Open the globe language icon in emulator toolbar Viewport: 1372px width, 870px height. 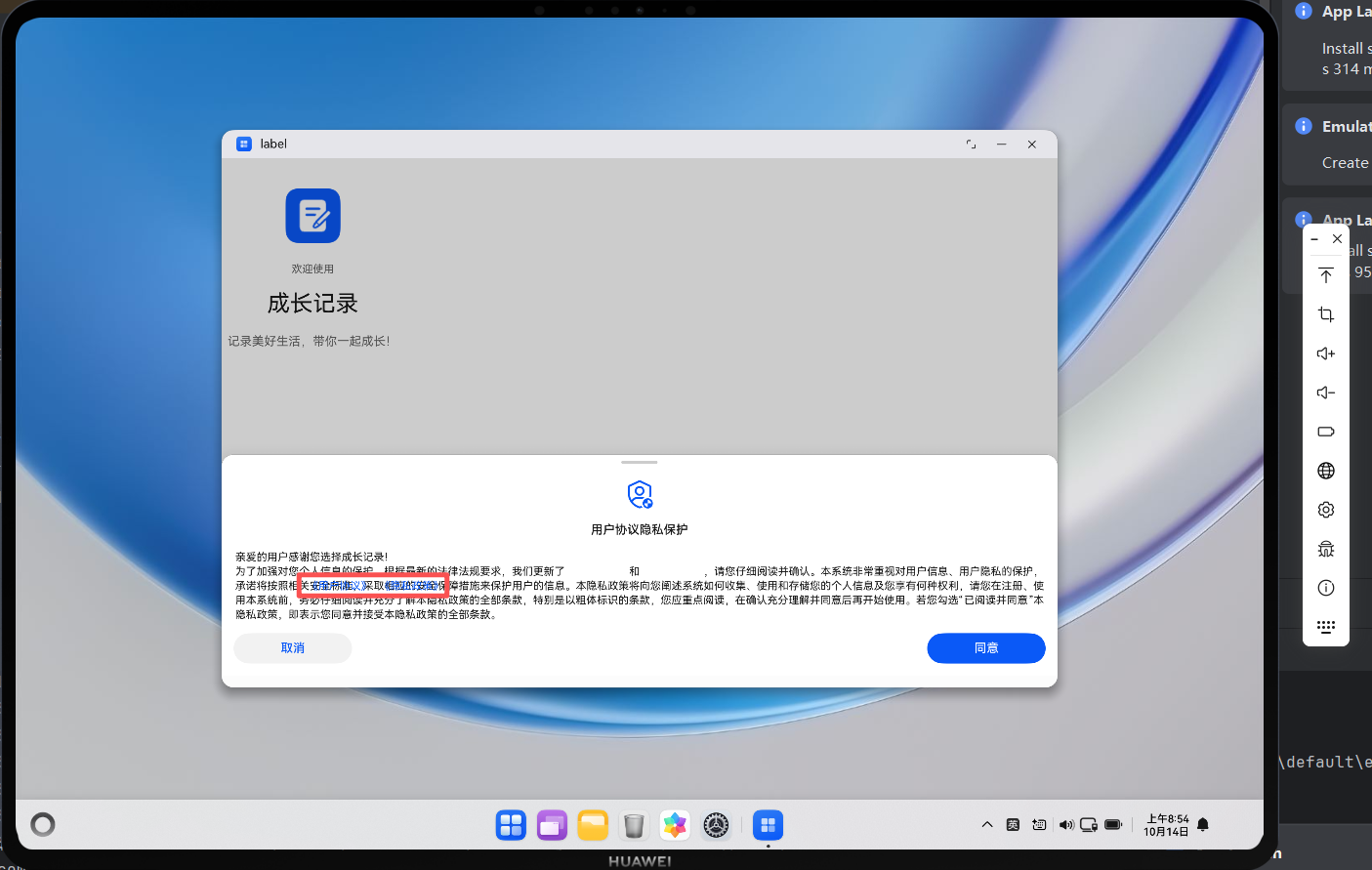point(1325,471)
